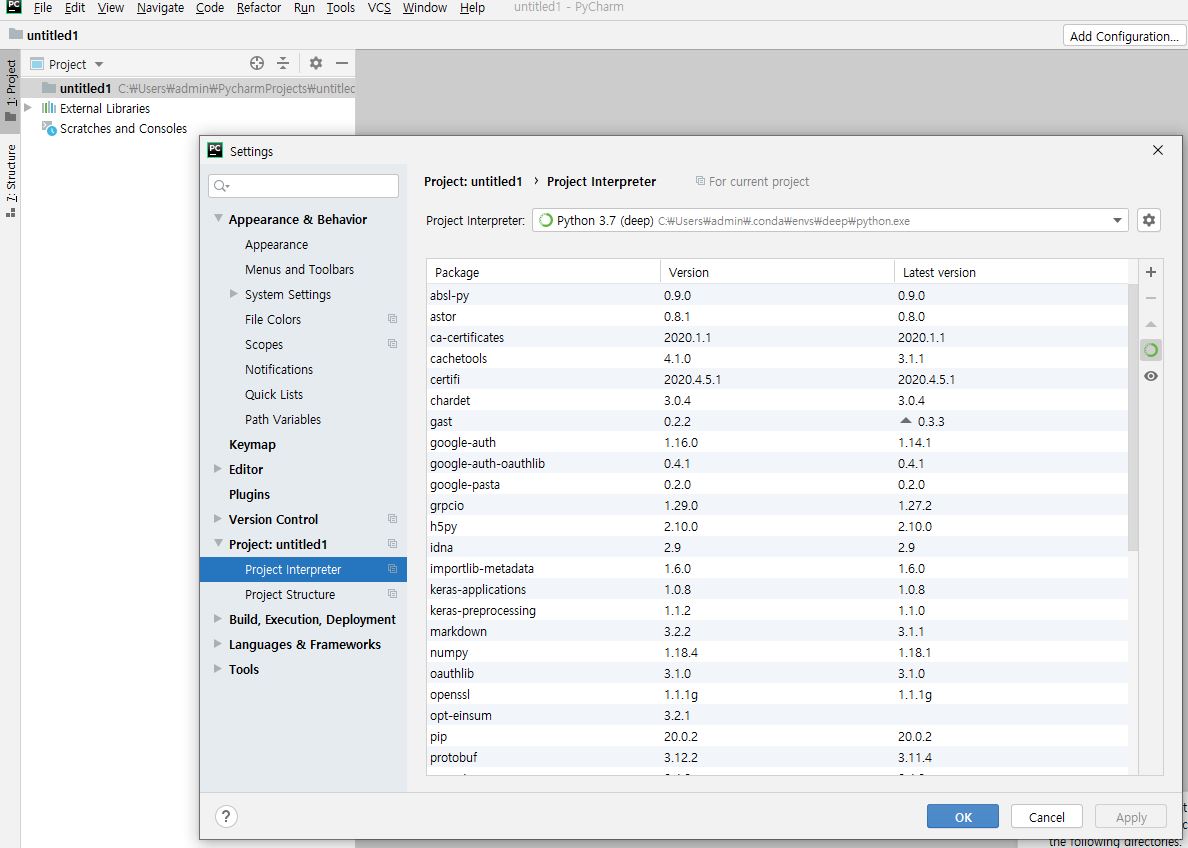Open the File menu
The height and width of the screenshot is (848, 1188).
point(42,8)
